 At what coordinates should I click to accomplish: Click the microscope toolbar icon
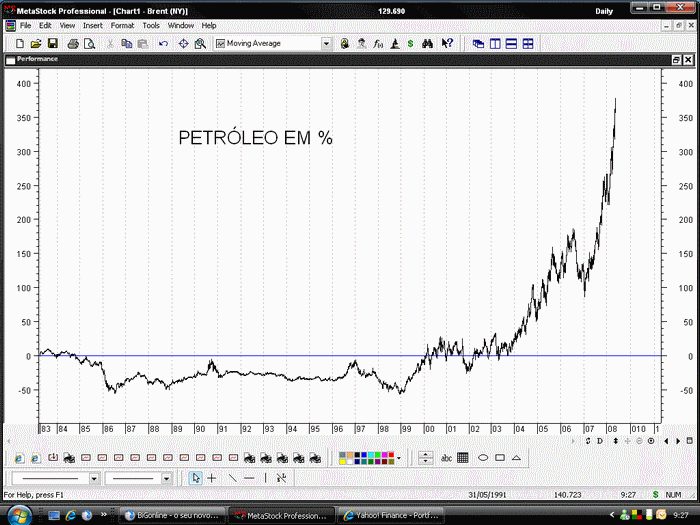[395, 44]
